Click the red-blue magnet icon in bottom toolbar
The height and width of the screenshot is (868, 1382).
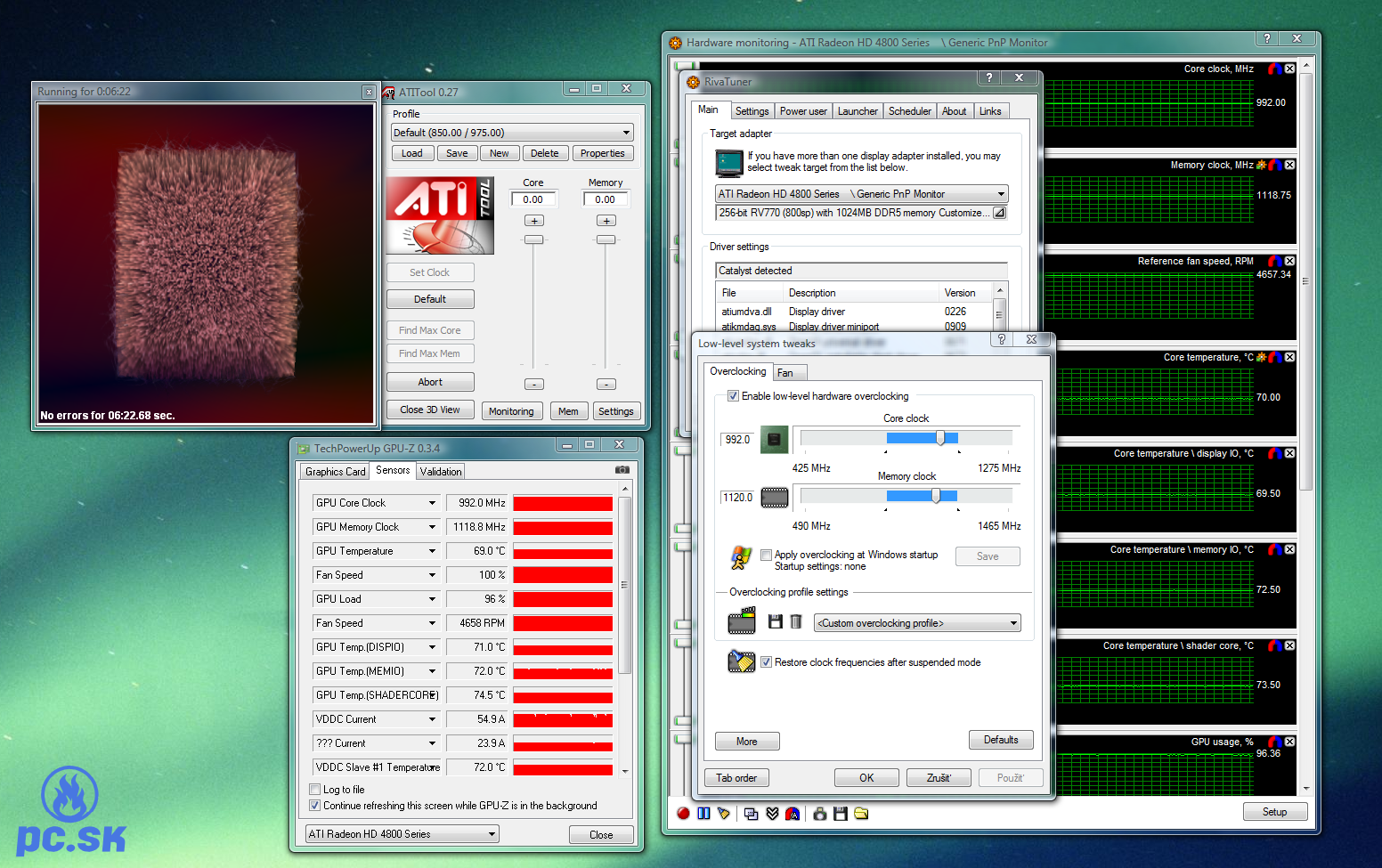coord(793,813)
